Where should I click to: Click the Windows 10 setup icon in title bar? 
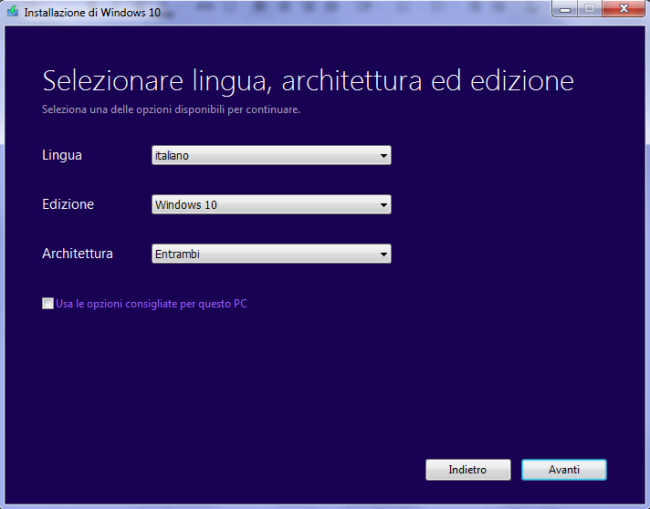pyautogui.click(x=12, y=12)
